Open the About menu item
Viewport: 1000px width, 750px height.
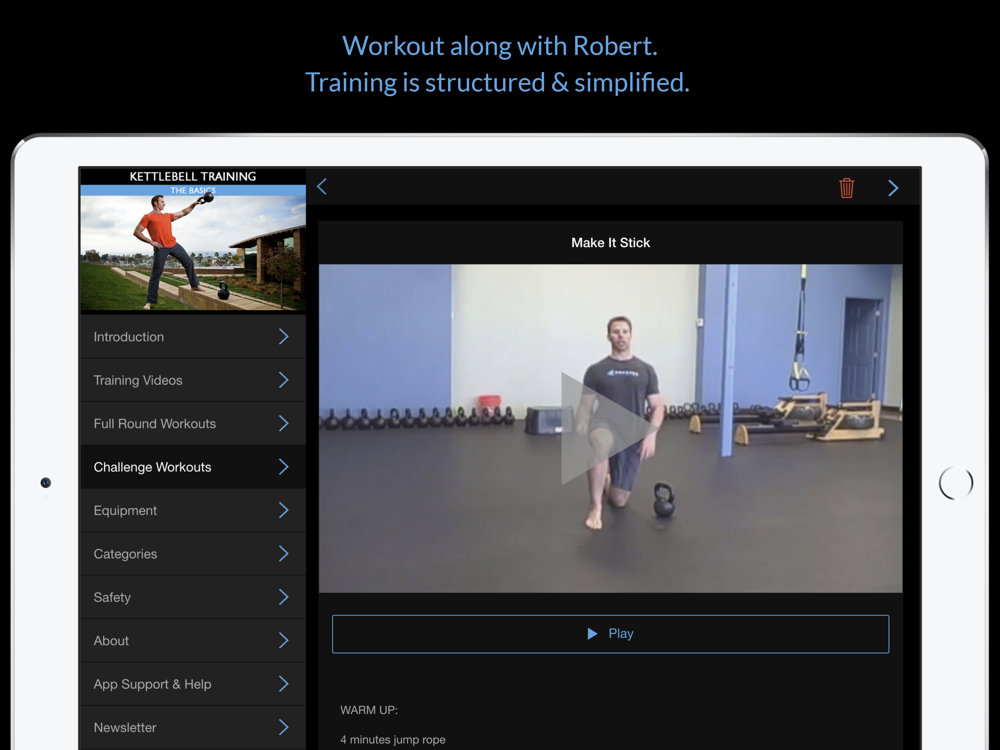point(193,640)
